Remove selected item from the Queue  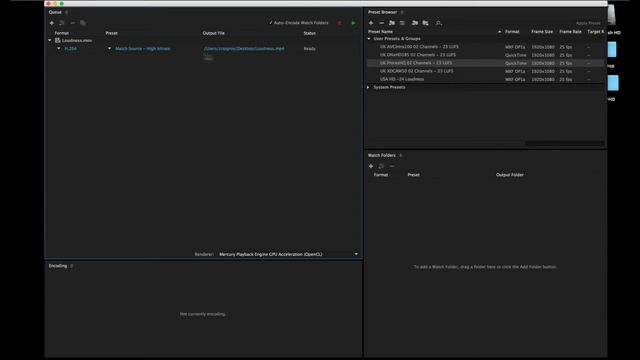(73, 23)
